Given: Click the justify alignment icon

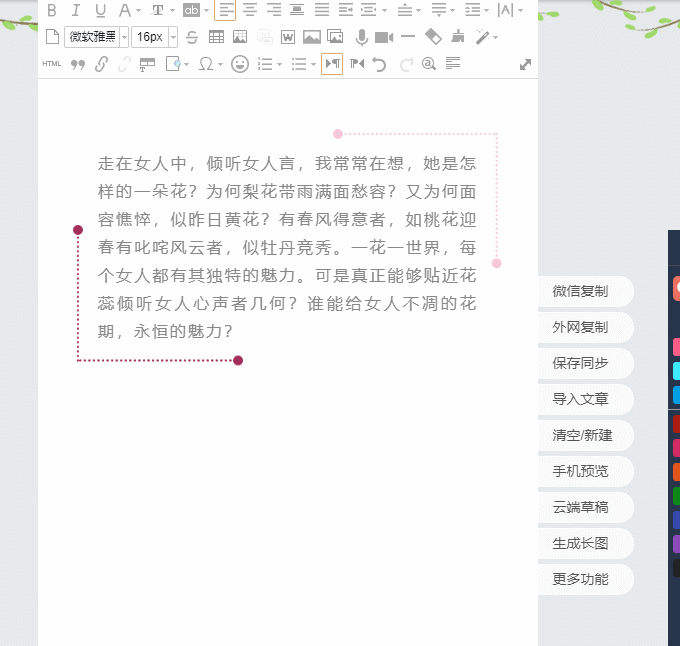Looking at the screenshot, I should click(x=322, y=10).
